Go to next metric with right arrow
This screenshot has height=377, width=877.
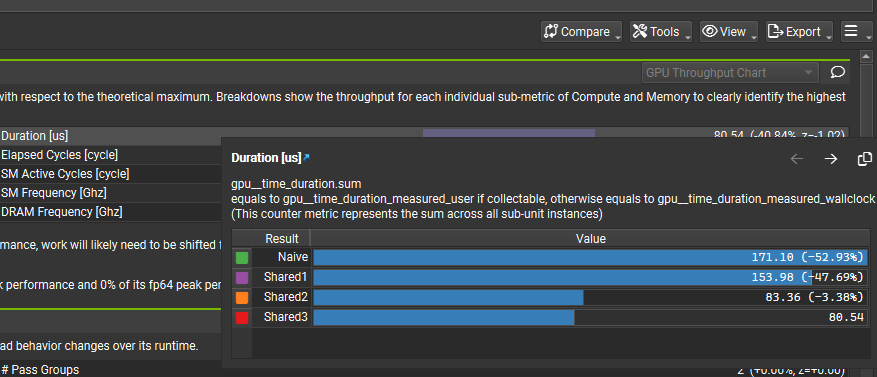tap(831, 159)
